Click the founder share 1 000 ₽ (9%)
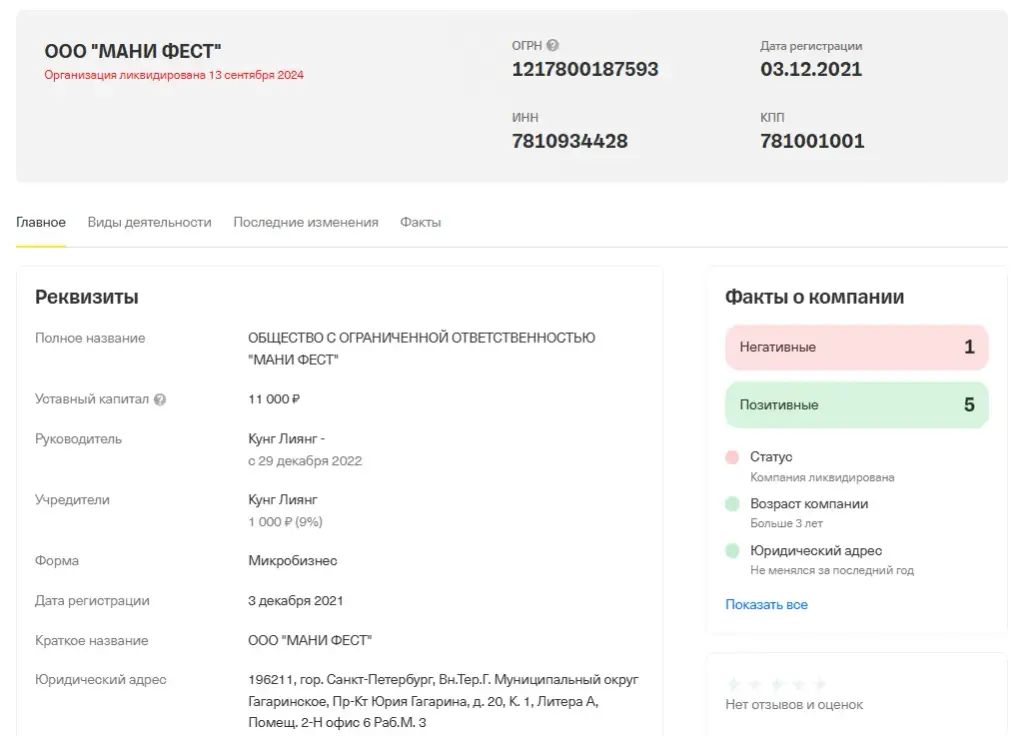 (285, 522)
